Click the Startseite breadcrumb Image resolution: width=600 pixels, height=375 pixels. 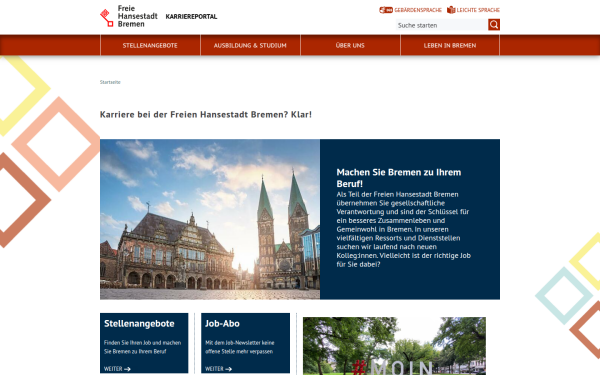(x=110, y=82)
